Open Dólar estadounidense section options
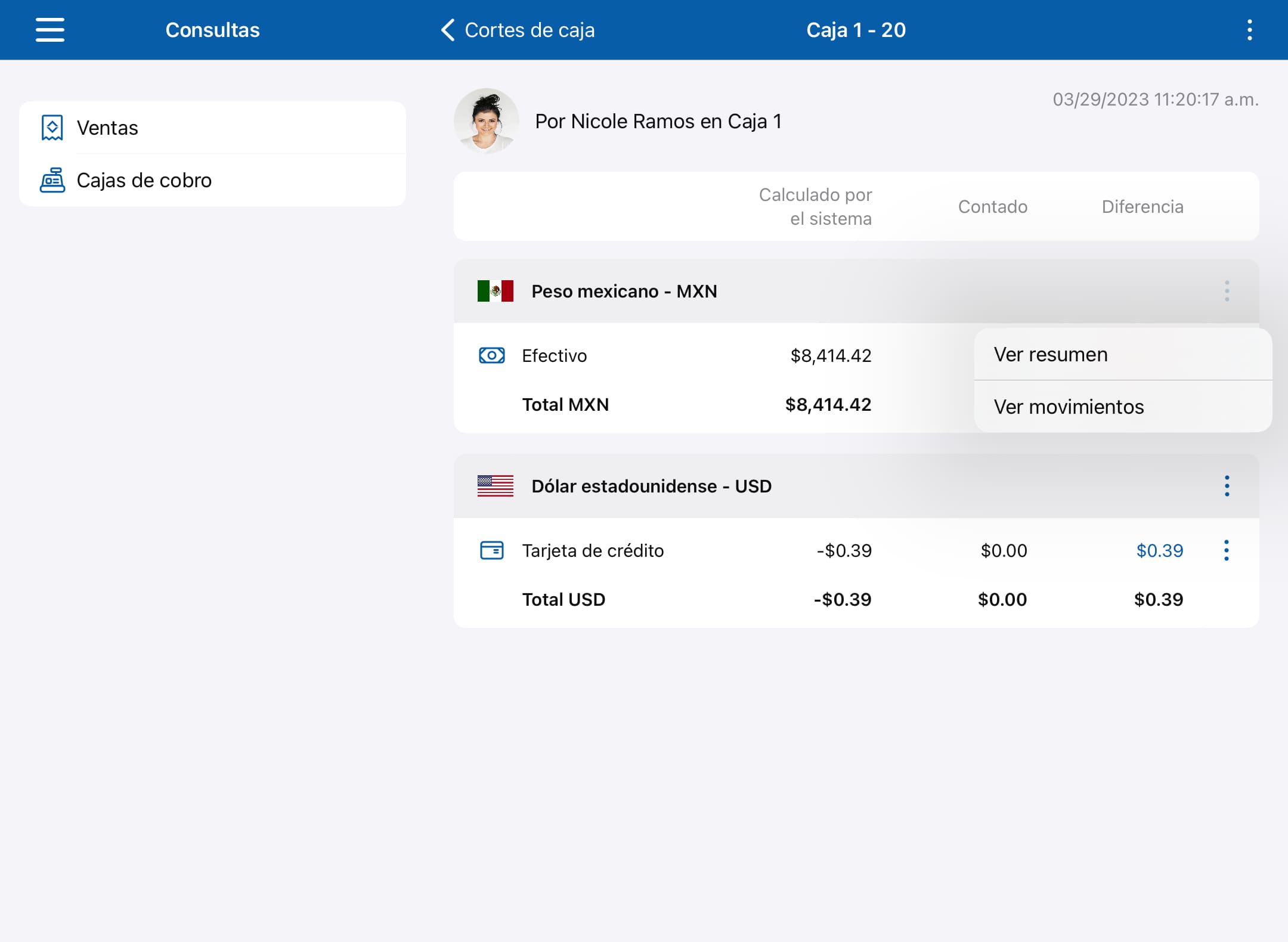Screen dimensions: 1288x942 (x=1227, y=486)
